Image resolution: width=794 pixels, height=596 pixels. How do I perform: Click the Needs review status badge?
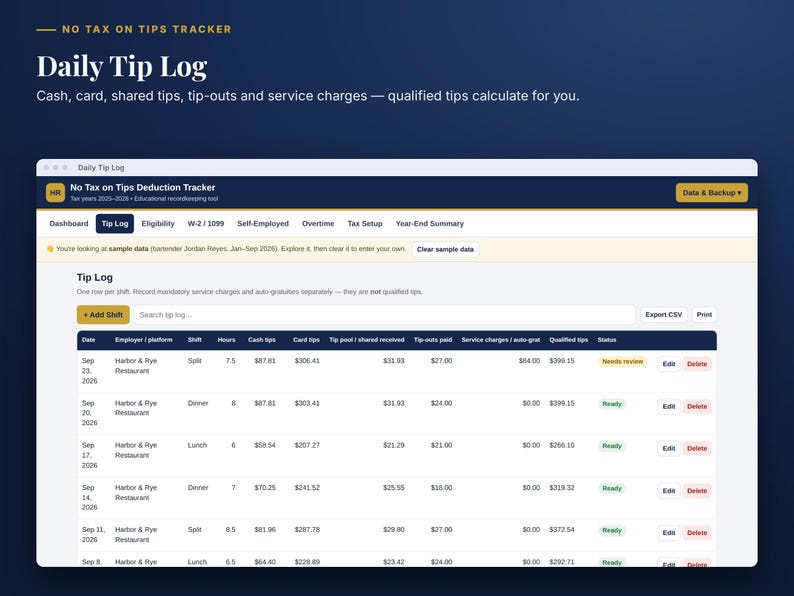[x=622, y=362]
